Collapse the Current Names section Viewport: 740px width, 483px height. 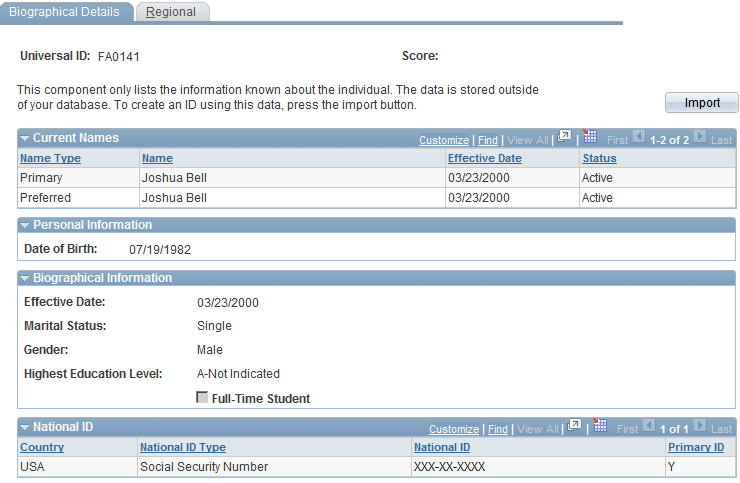[25, 138]
